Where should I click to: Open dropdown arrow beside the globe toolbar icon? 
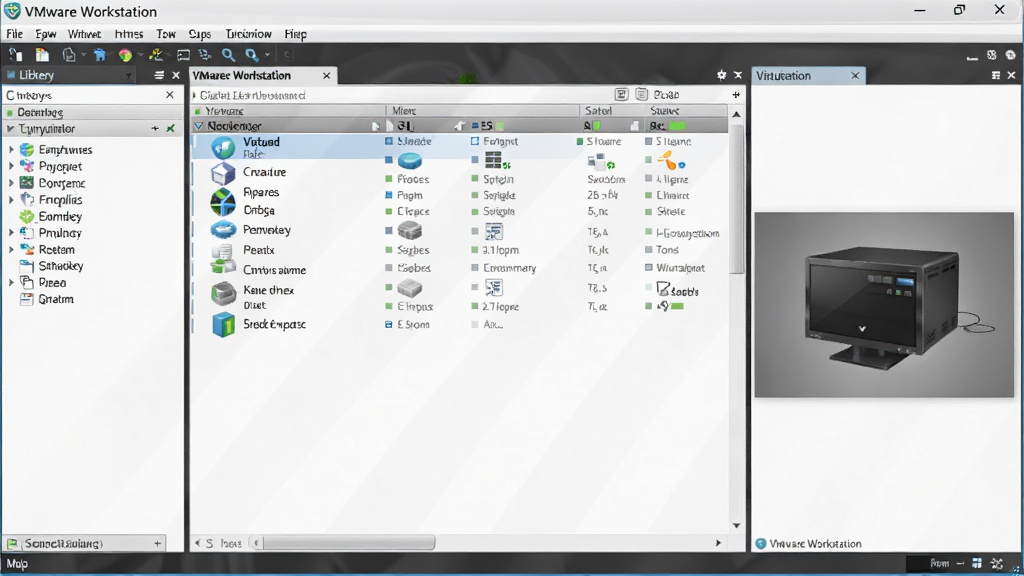140,56
